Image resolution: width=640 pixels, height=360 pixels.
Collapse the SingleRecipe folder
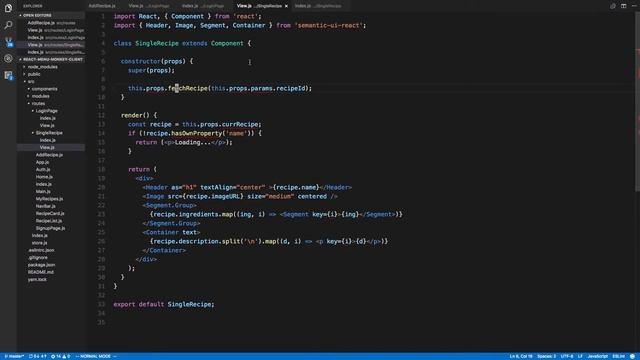pyautogui.click(x=49, y=133)
